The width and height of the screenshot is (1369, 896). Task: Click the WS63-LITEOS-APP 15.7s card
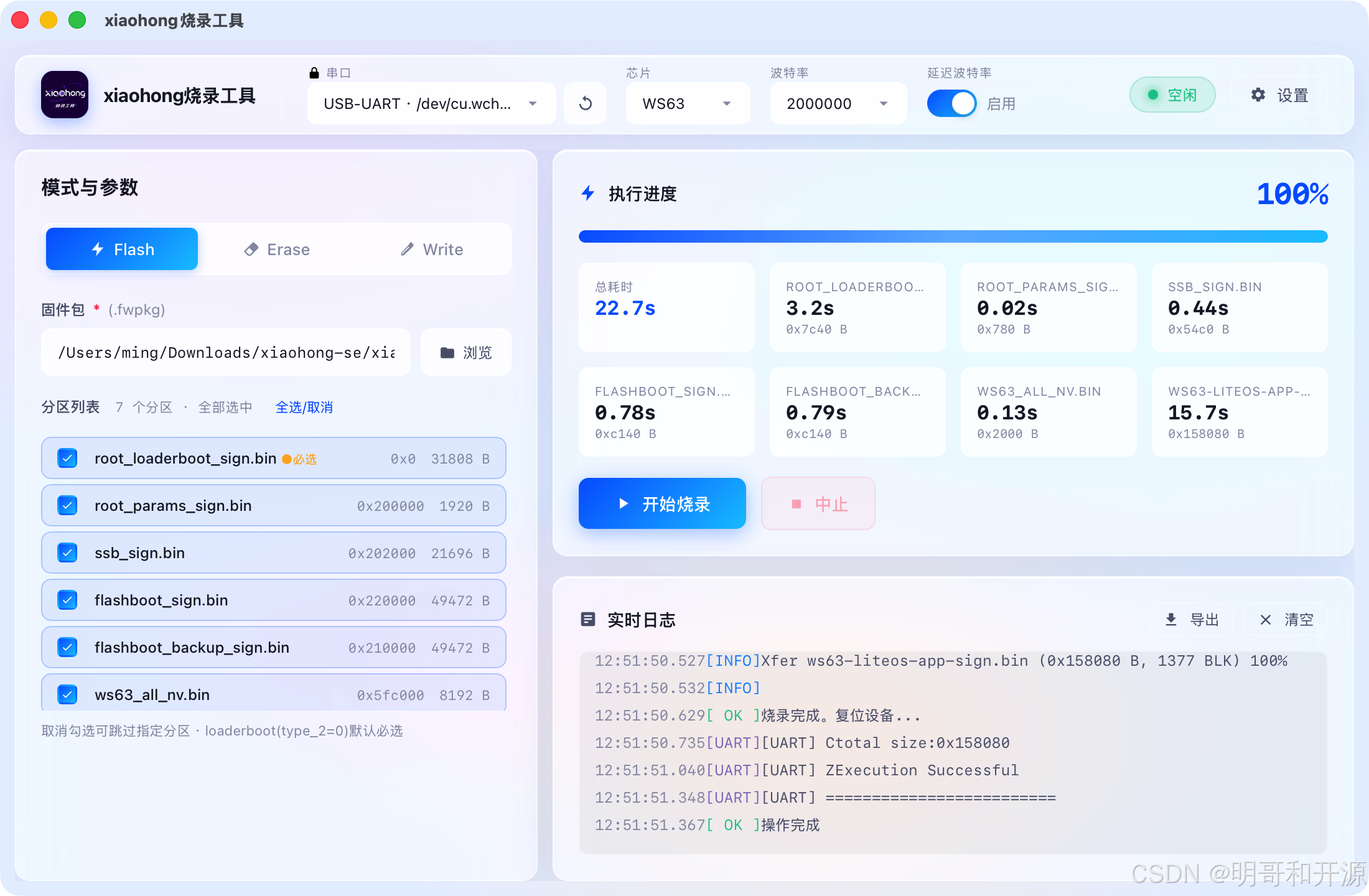pos(1240,412)
